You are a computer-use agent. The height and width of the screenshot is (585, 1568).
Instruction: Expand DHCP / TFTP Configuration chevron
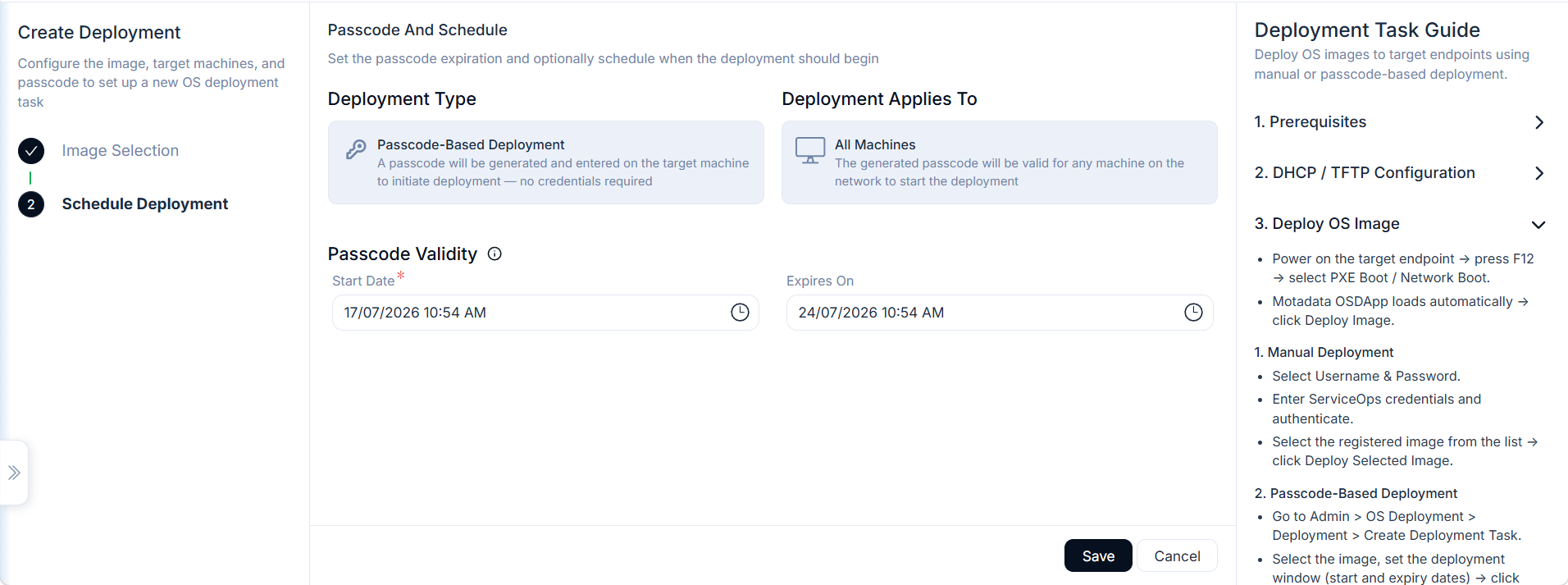pos(1539,173)
